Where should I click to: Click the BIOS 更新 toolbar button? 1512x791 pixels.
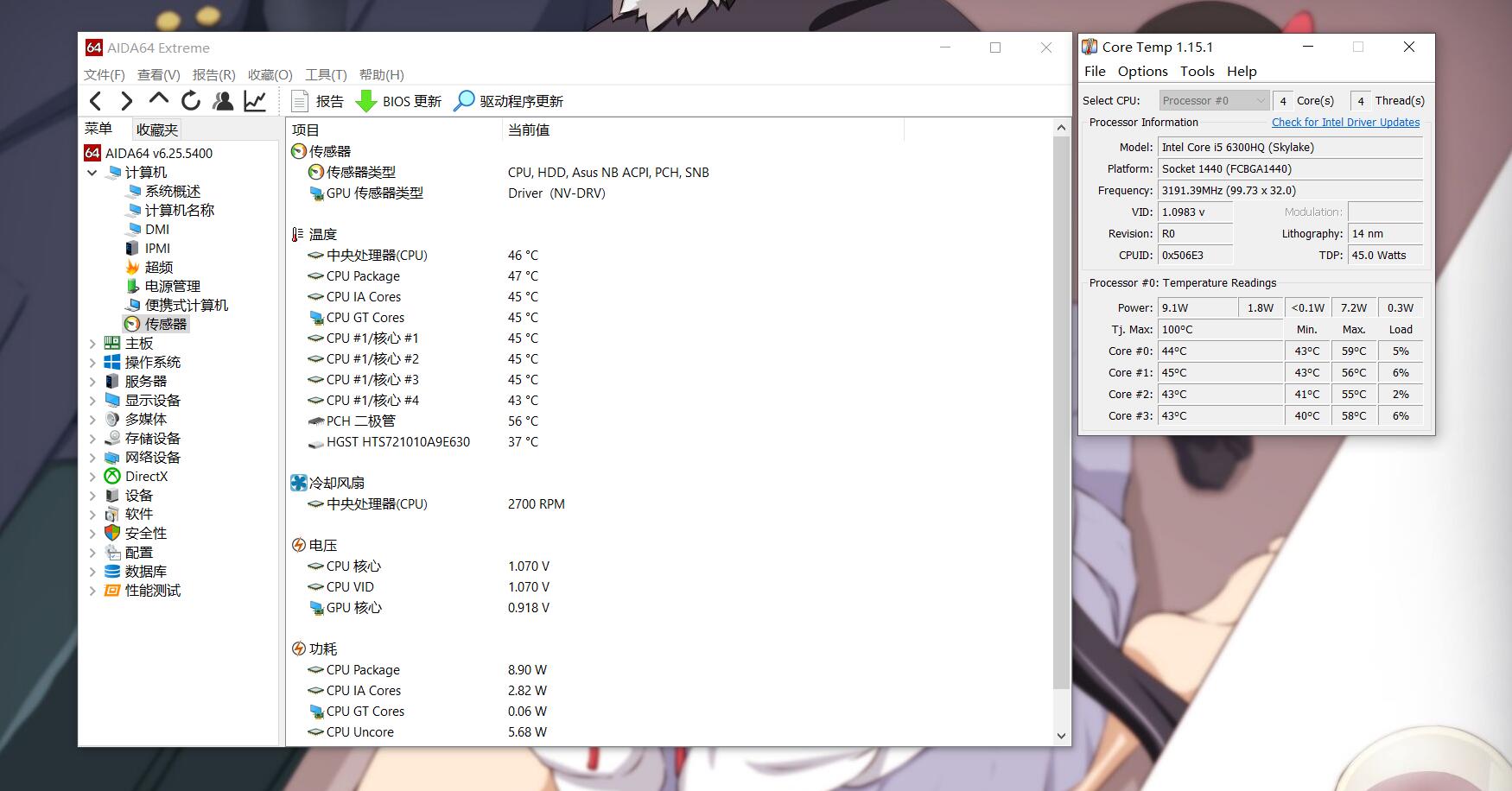coord(399,101)
